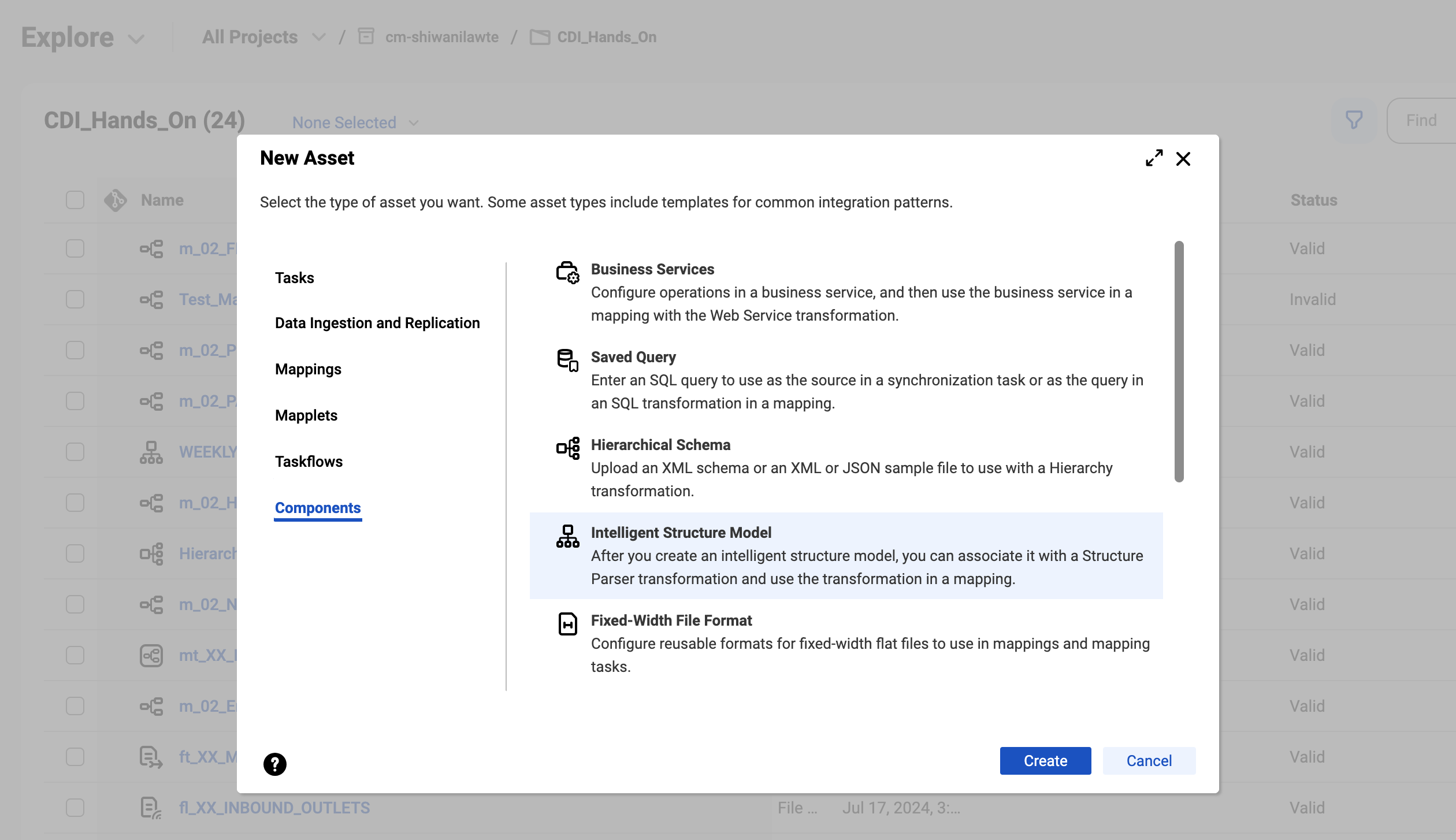Check the box for the ft_XX_M row

click(75, 757)
